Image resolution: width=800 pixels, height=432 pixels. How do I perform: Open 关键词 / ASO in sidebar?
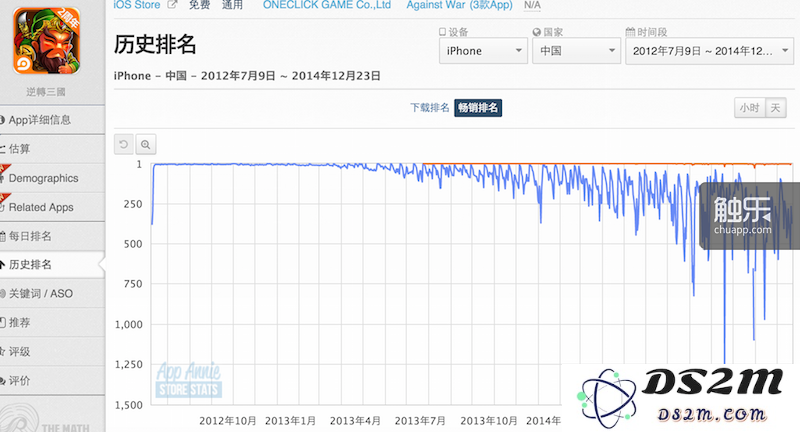(x=52, y=293)
